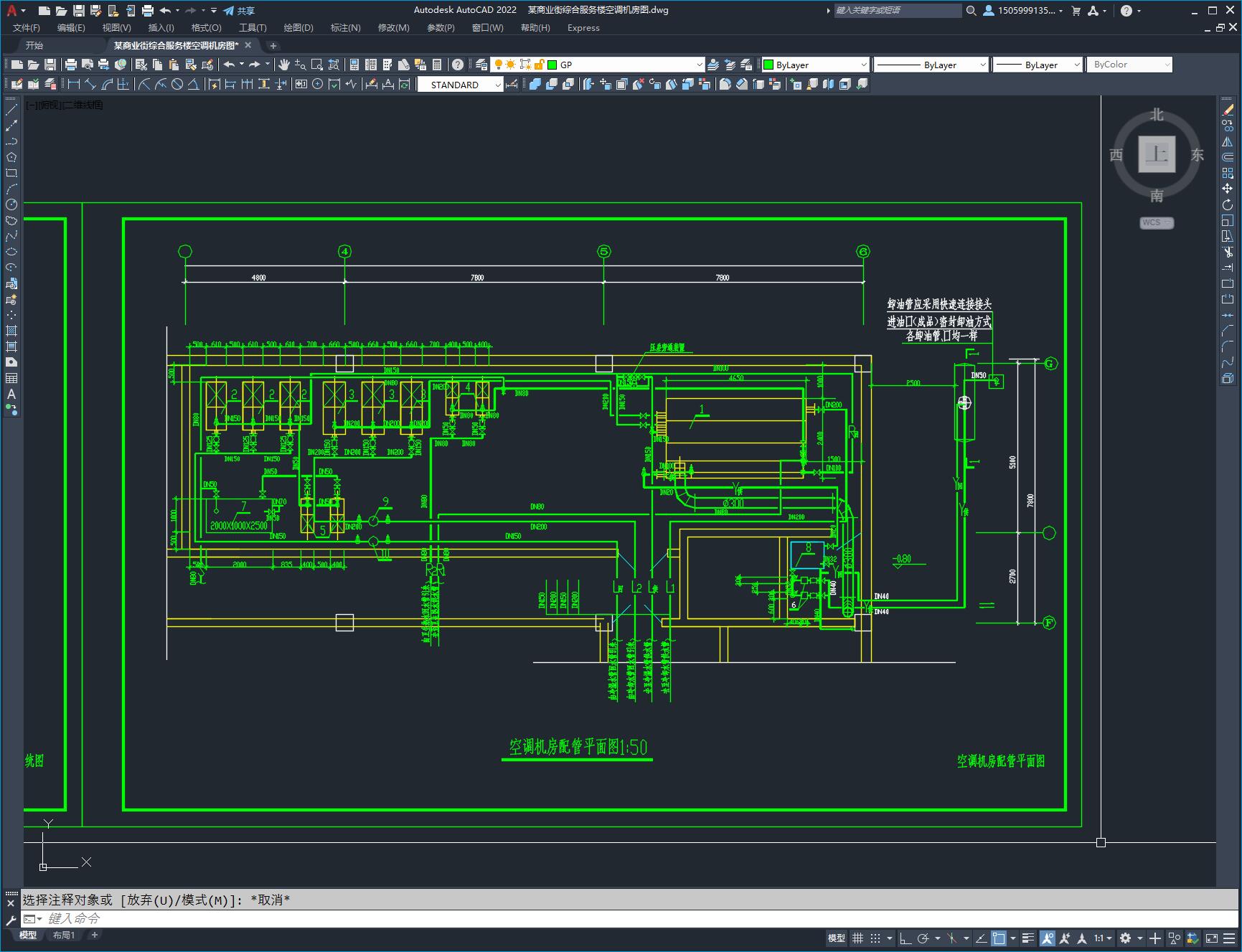Toggle the grid display in status bar
The image size is (1242, 952).
[857, 938]
